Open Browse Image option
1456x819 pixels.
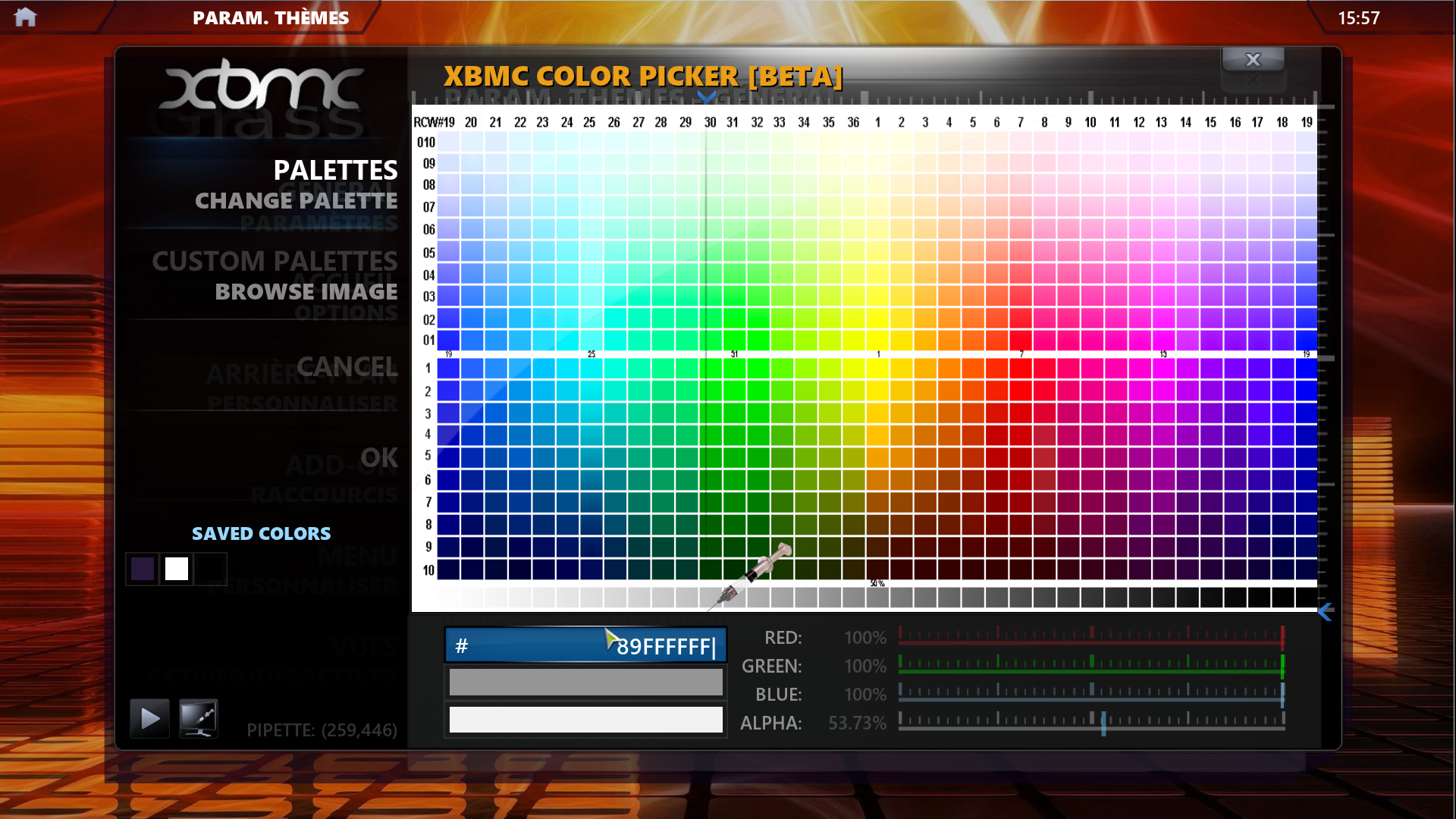306,292
